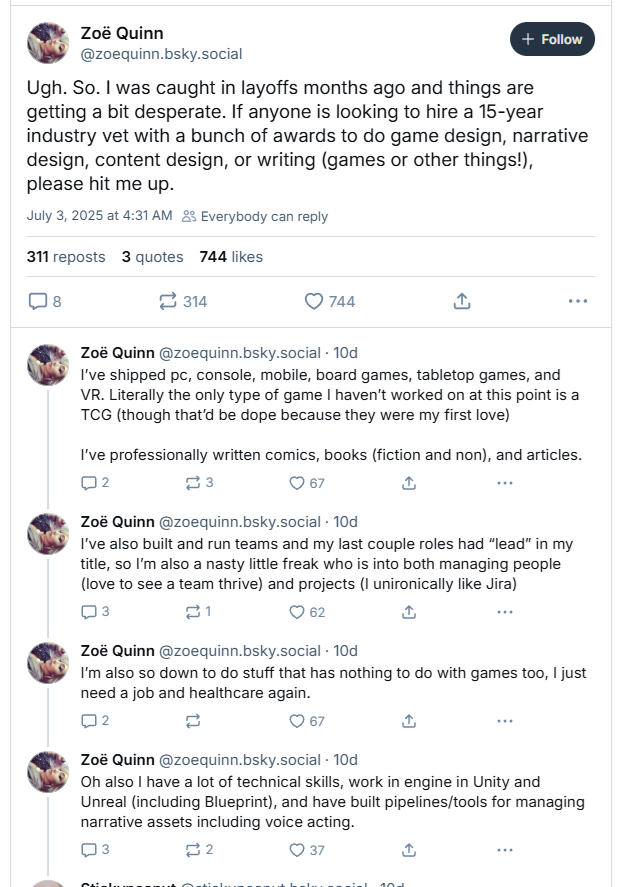Image resolution: width=623 pixels, height=887 pixels.
Task: Share the main post via share icon
Action: [462, 301]
